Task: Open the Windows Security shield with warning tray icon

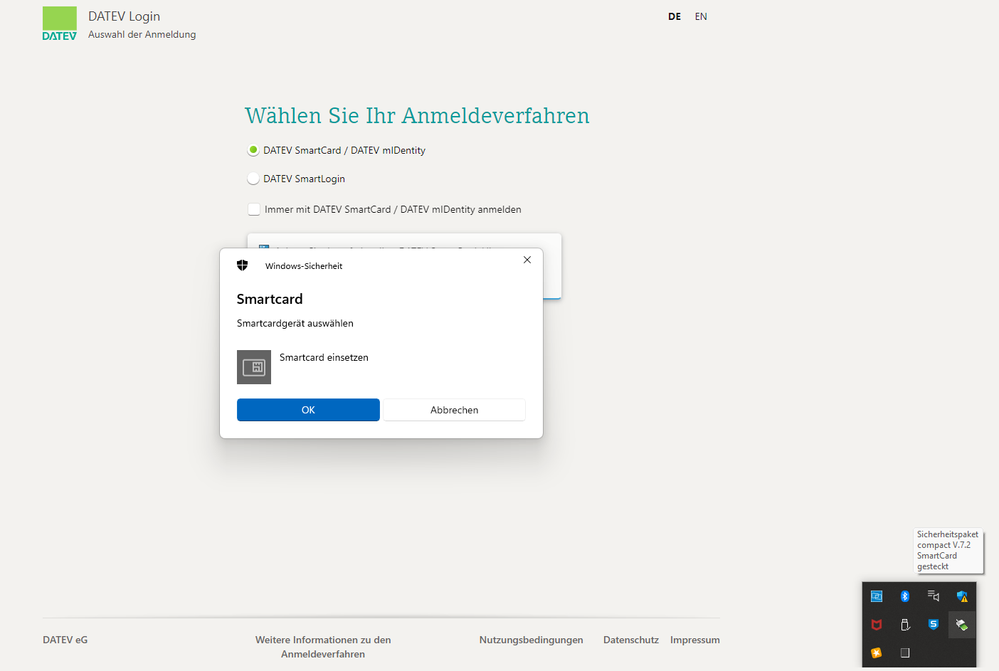Action: (962, 596)
